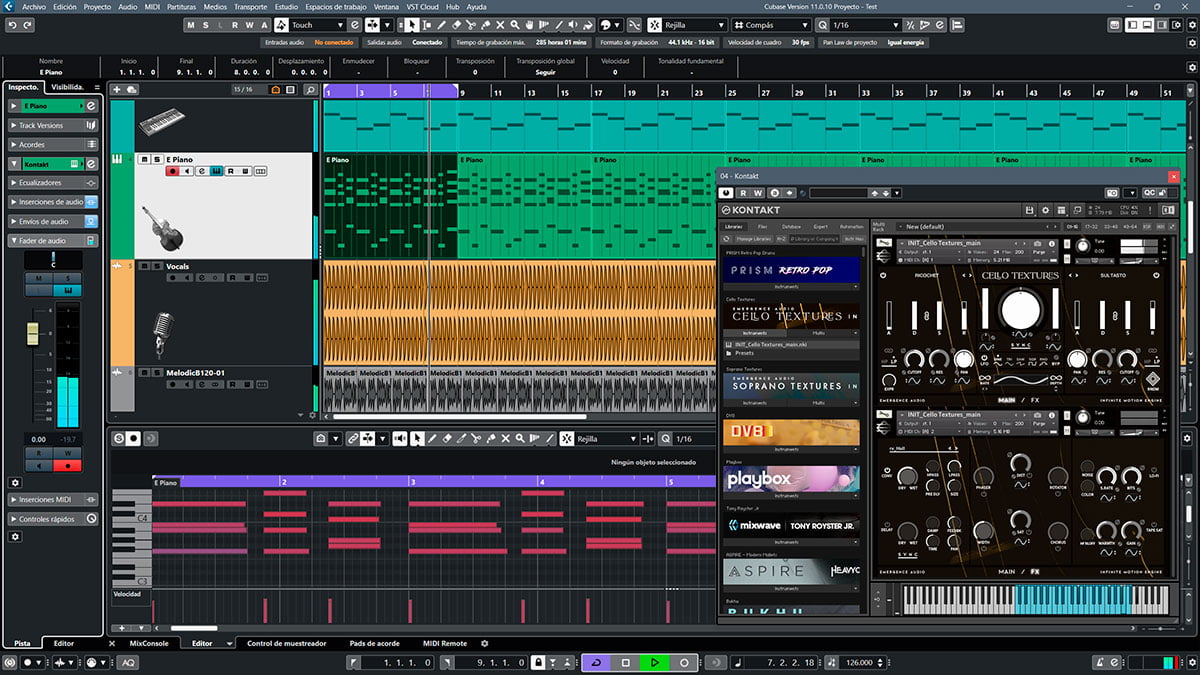Expand the Controles rápidos section
Screen dimensions: 1200x675
tap(53, 519)
